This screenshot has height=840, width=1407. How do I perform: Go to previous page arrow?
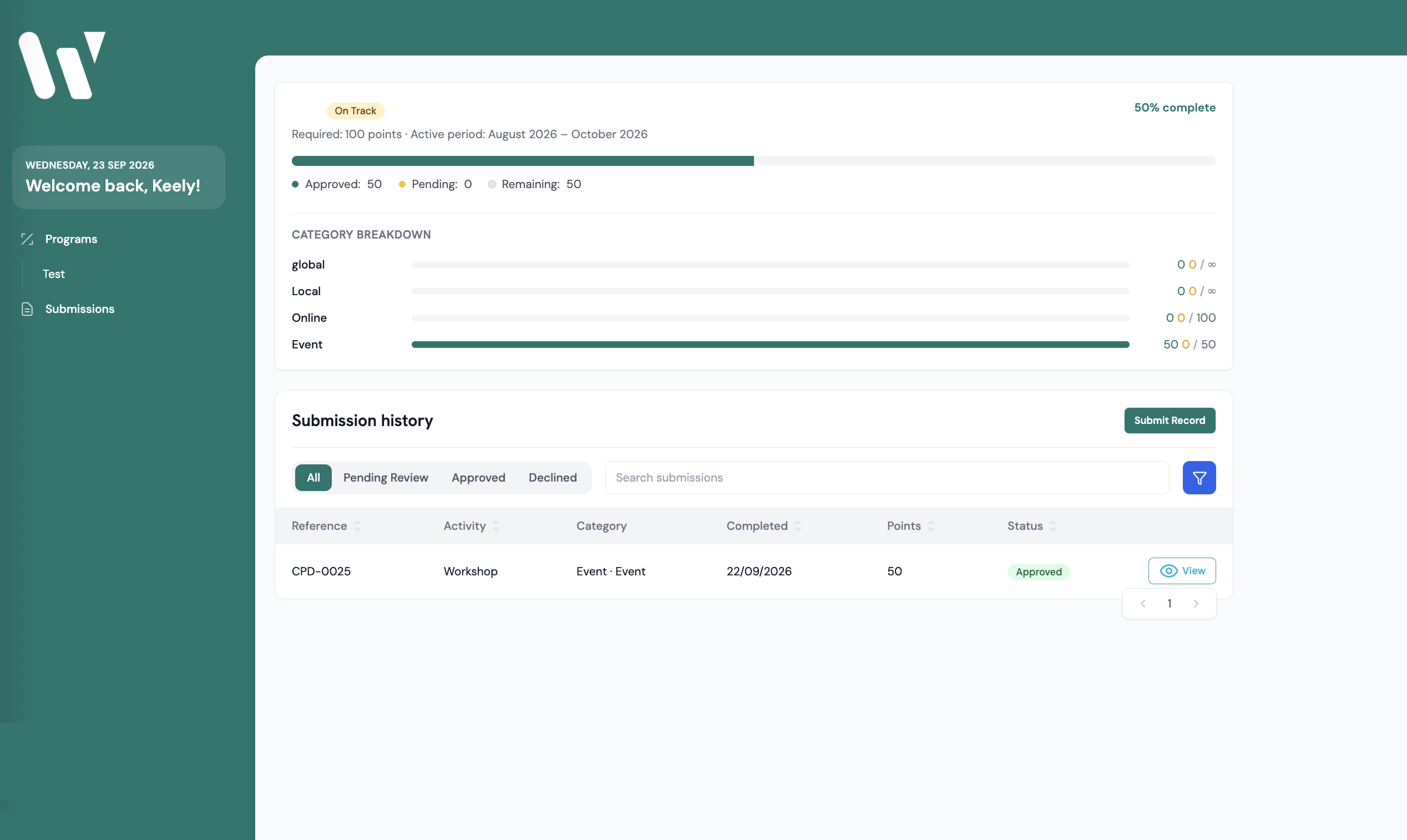pos(1143,604)
